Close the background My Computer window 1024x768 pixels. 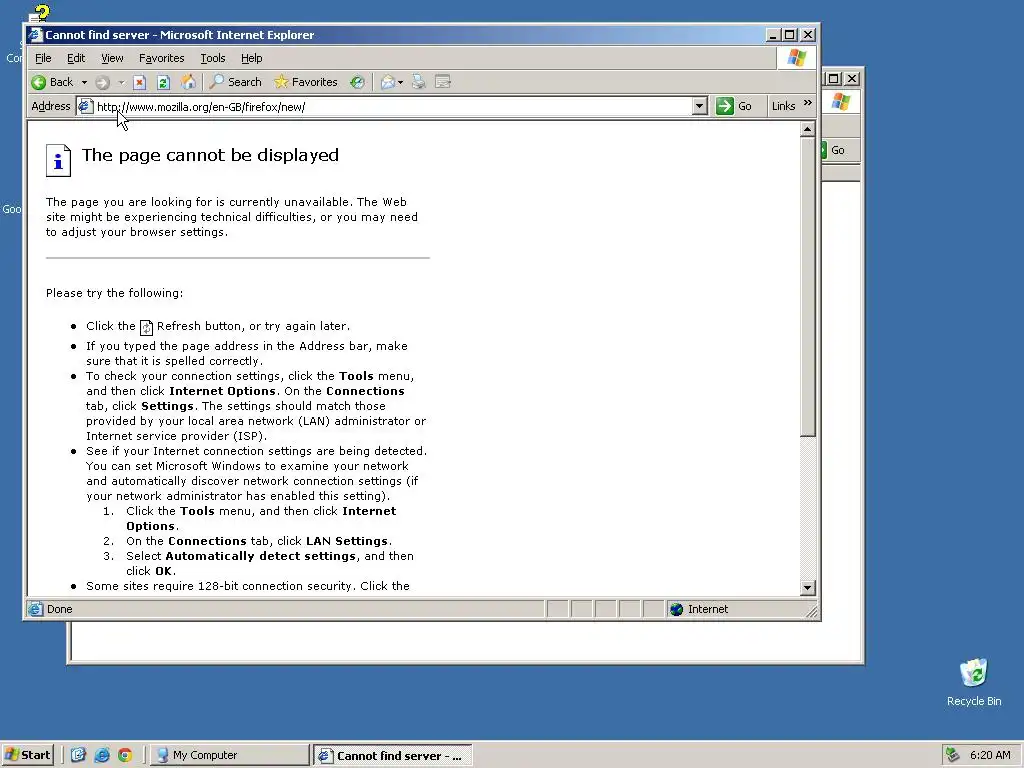852,78
